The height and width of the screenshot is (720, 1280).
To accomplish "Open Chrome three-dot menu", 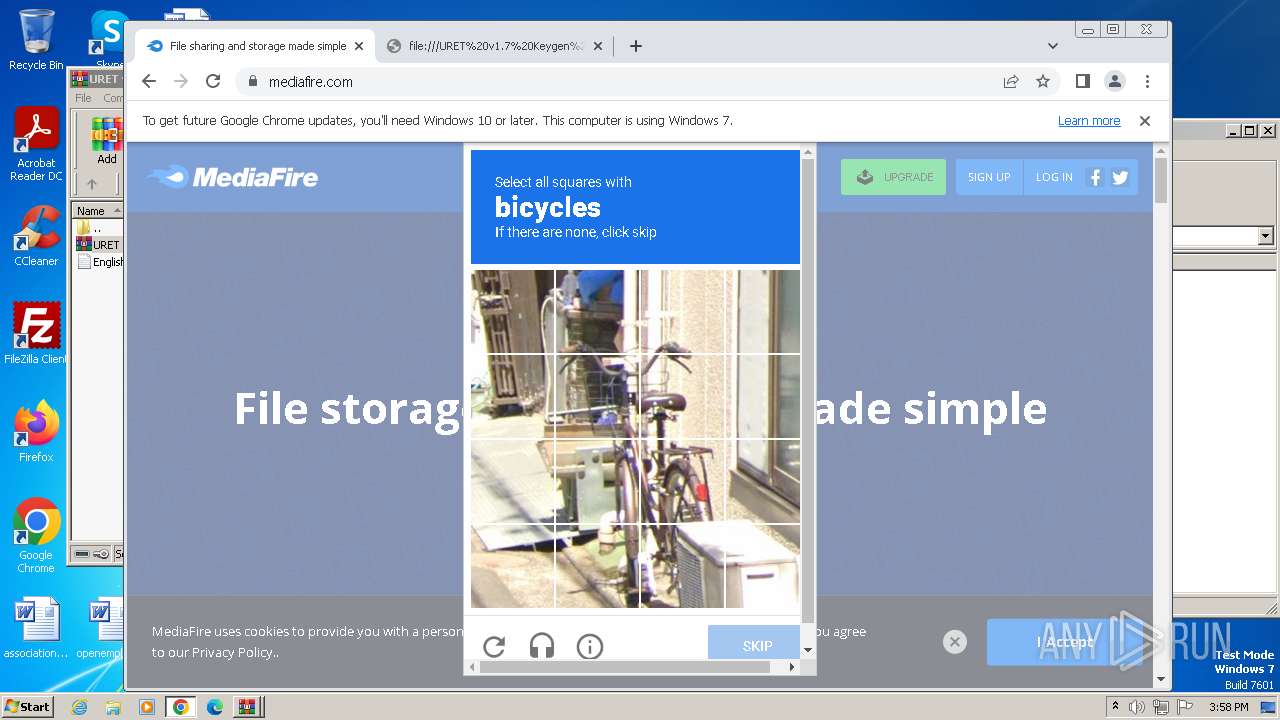I will click(x=1147, y=81).
